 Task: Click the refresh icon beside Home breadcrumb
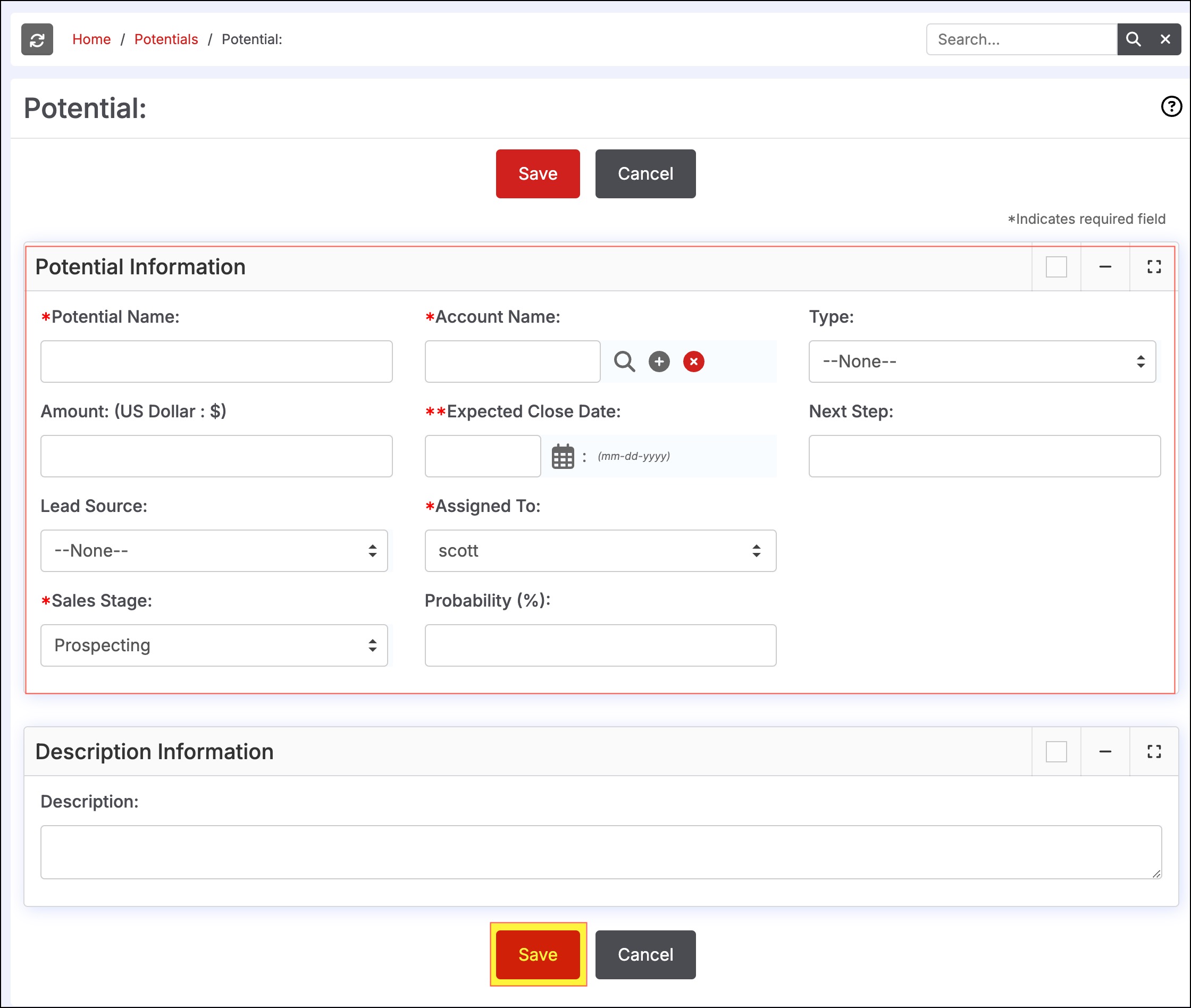pyautogui.click(x=37, y=39)
